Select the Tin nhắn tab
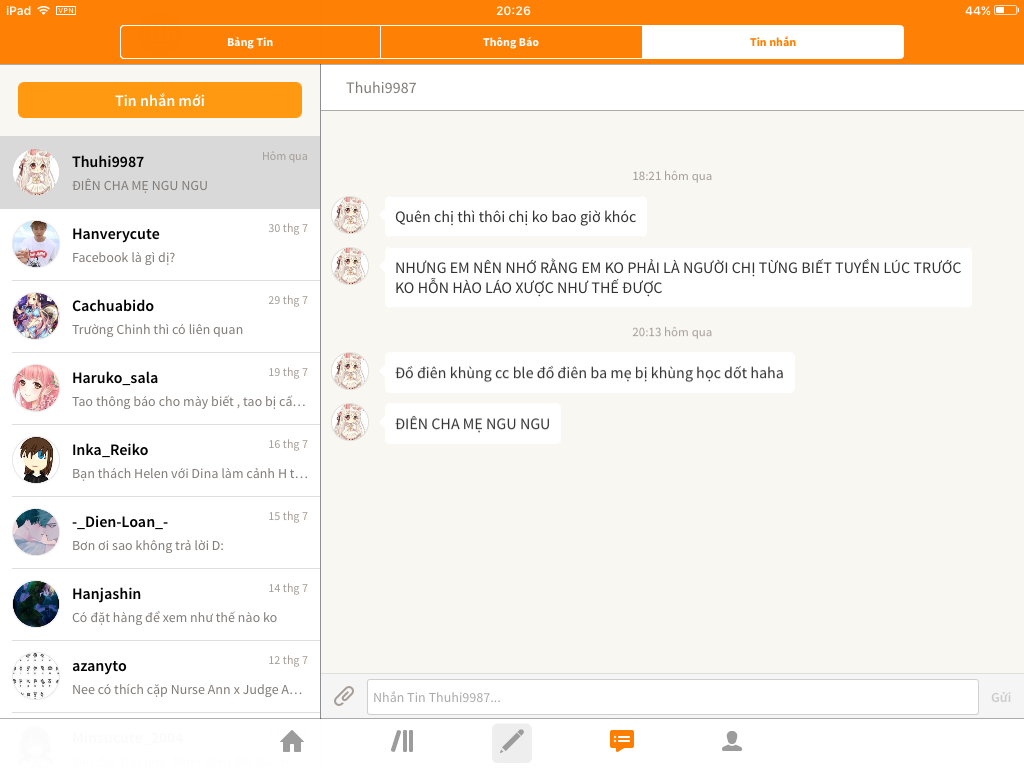This screenshot has height=768, width=1024. tap(773, 42)
